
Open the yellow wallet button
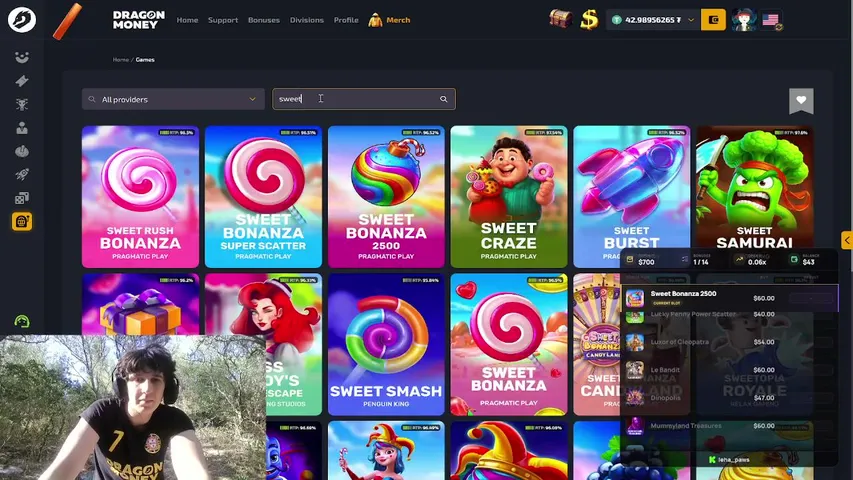point(713,20)
